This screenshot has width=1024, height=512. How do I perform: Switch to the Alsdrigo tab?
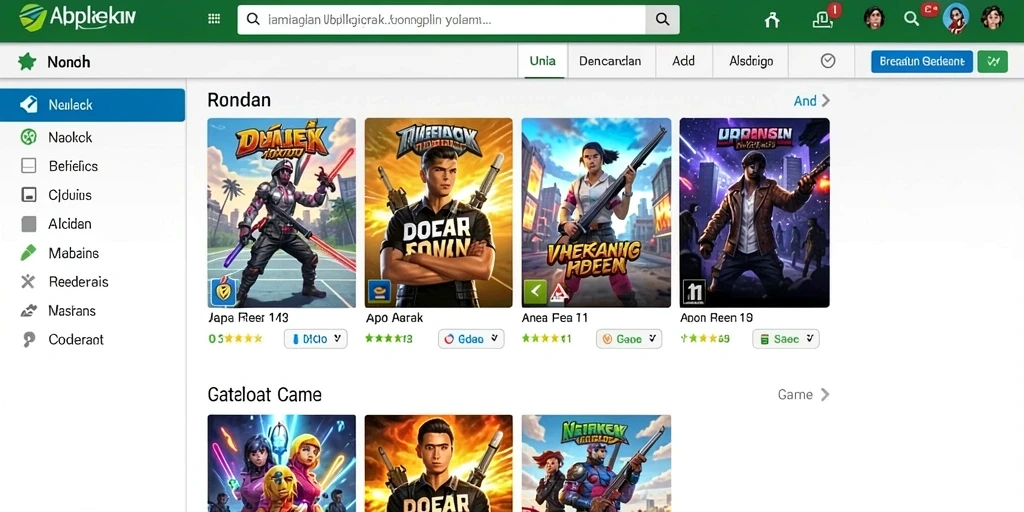click(751, 61)
